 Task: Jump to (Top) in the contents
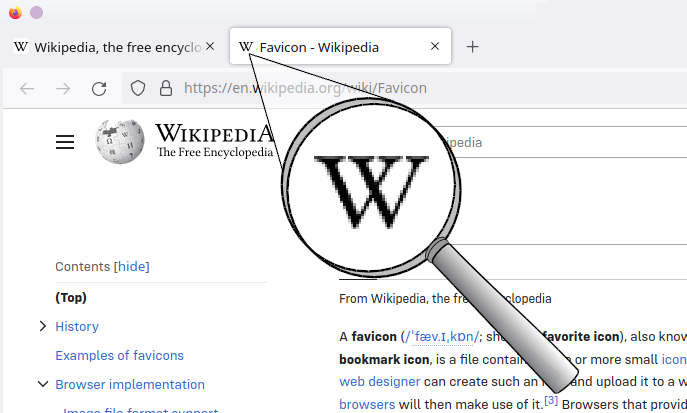click(x=71, y=297)
